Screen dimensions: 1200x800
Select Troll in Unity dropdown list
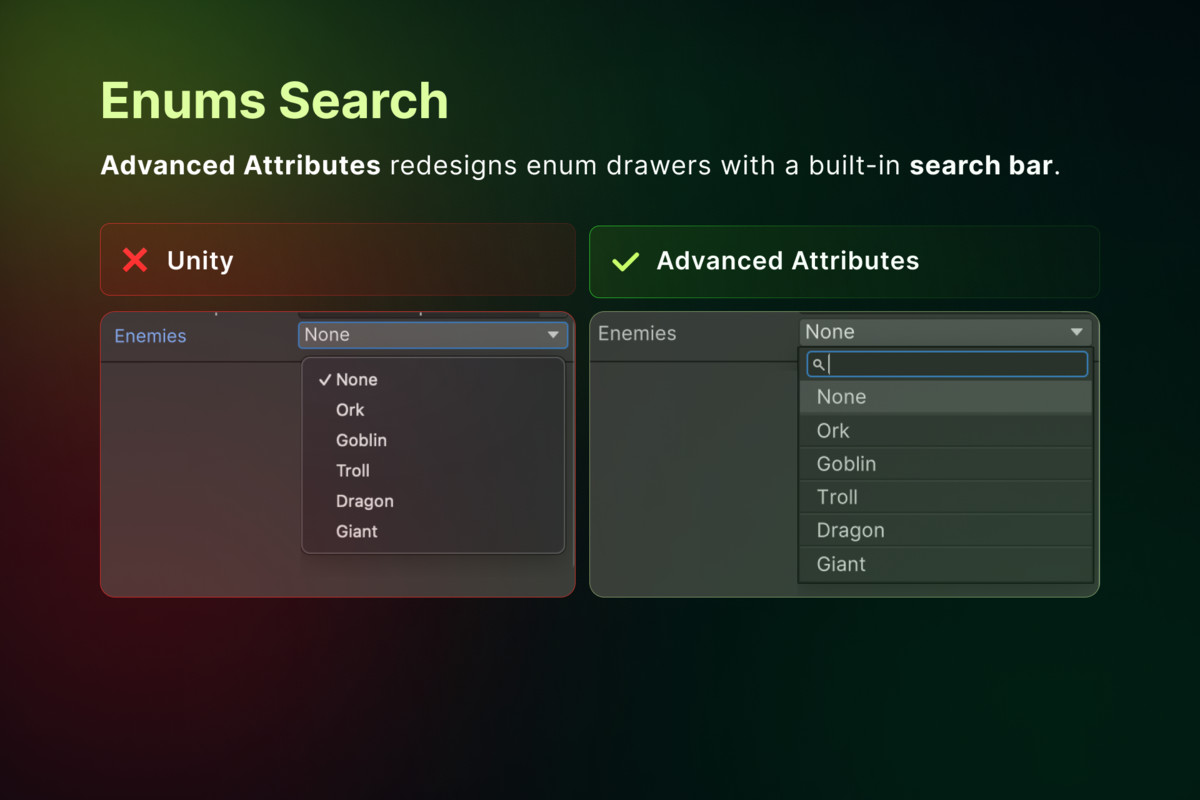click(353, 471)
